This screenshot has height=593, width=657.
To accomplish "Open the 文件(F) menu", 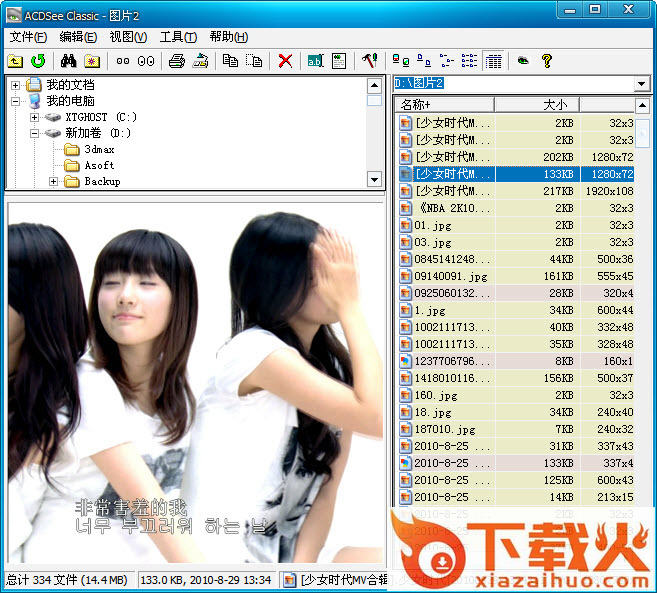I will [x=28, y=37].
